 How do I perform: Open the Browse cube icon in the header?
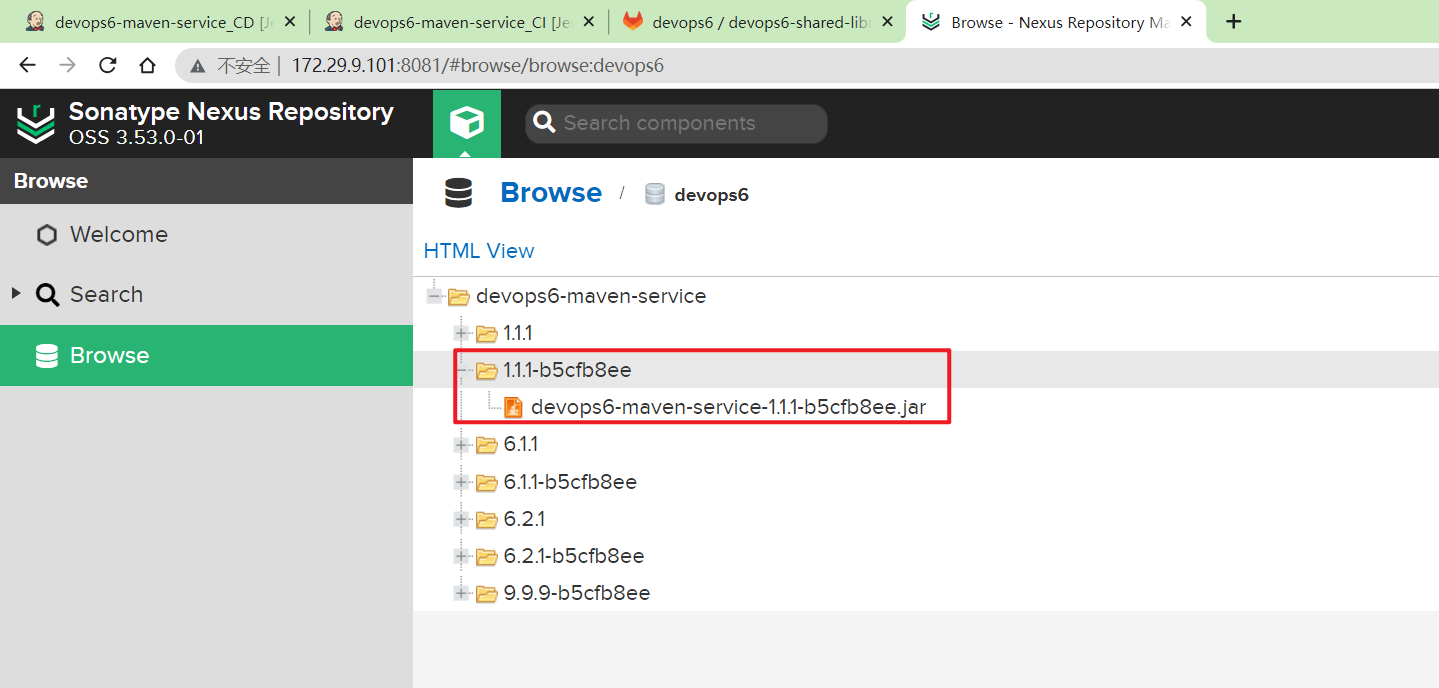466,123
